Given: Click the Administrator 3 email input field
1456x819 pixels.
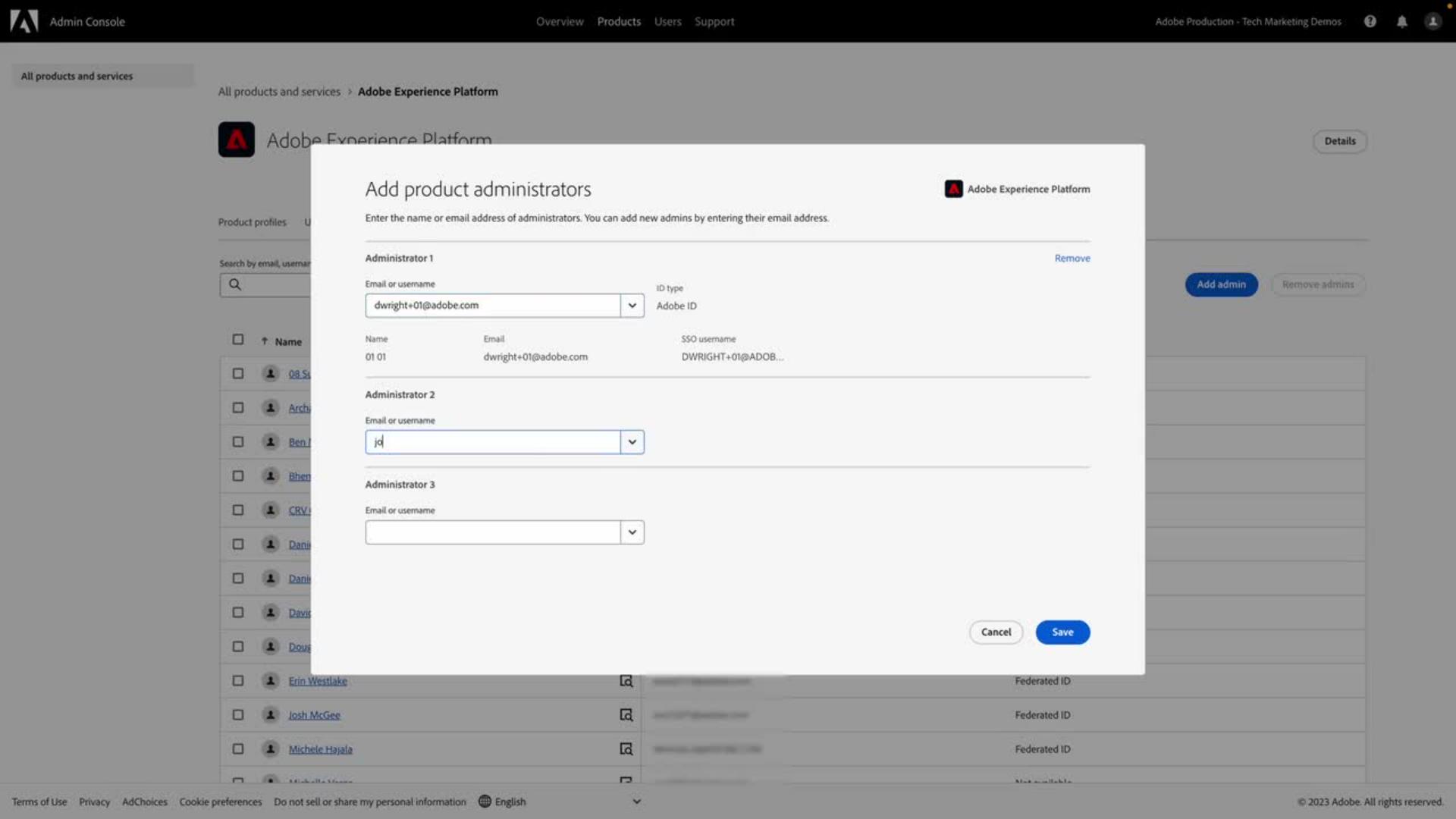Looking at the screenshot, I should [493, 532].
